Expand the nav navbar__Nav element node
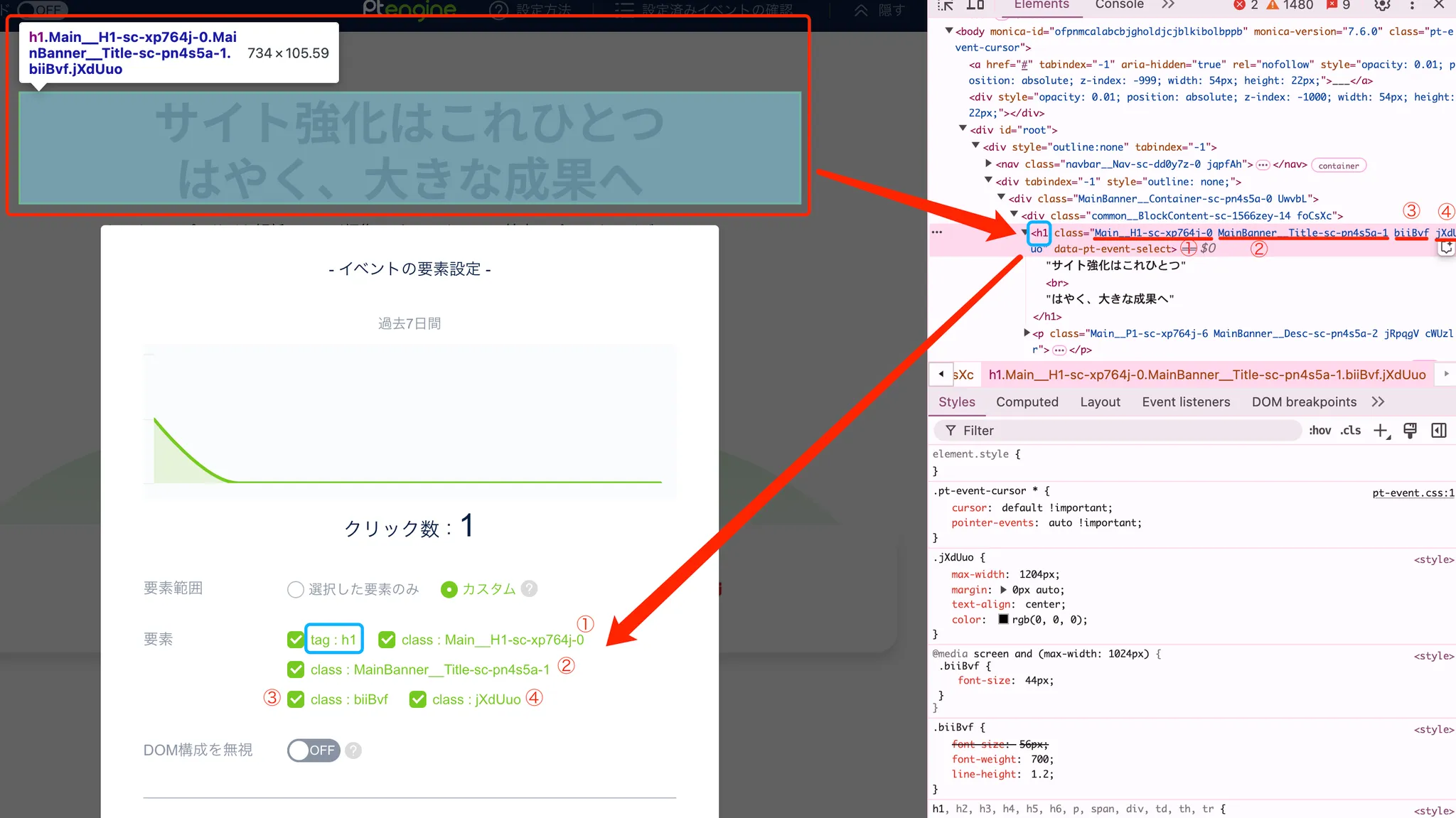This screenshot has width=1456, height=818. pos(989,164)
